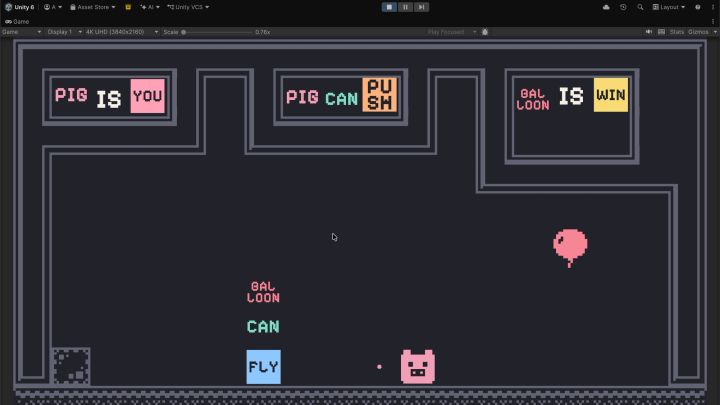The height and width of the screenshot is (405, 720).
Task: Open the main toolbar three-dot menu
Action: 713,7
